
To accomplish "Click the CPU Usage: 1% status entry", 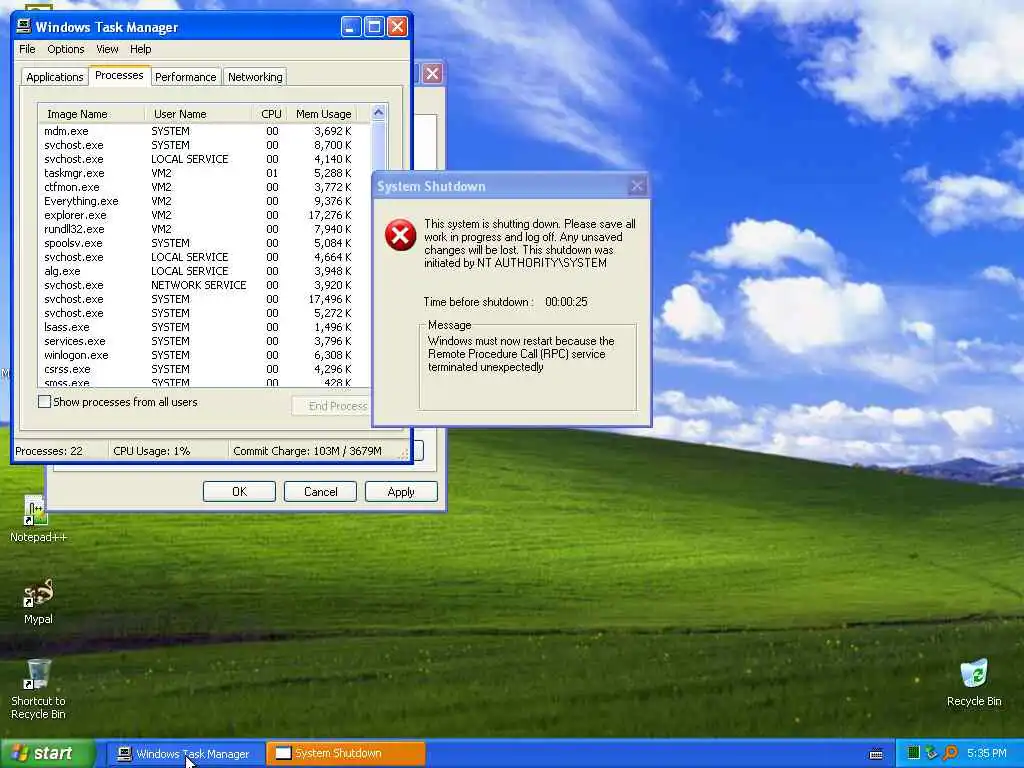I will coord(168,451).
